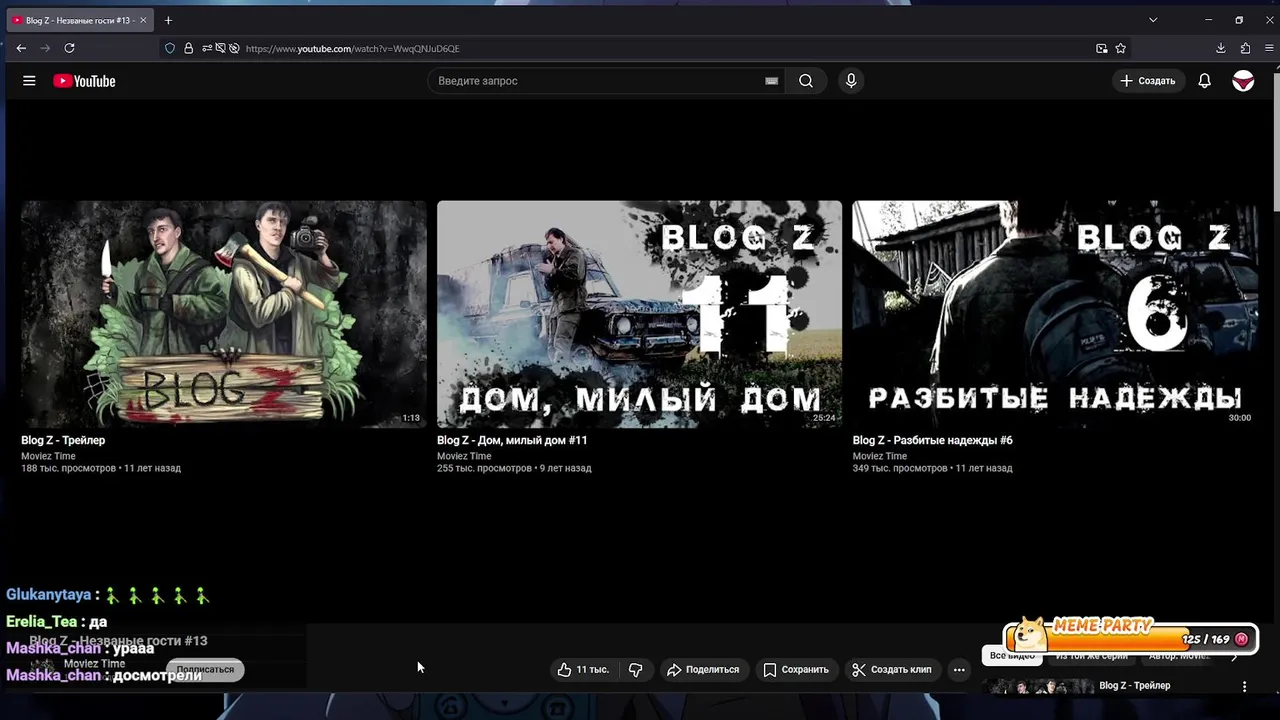Image resolution: width=1280 pixels, height=720 pixels.
Task: Open Moviez Time channel under Трейлер card
Action: click(x=48, y=456)
